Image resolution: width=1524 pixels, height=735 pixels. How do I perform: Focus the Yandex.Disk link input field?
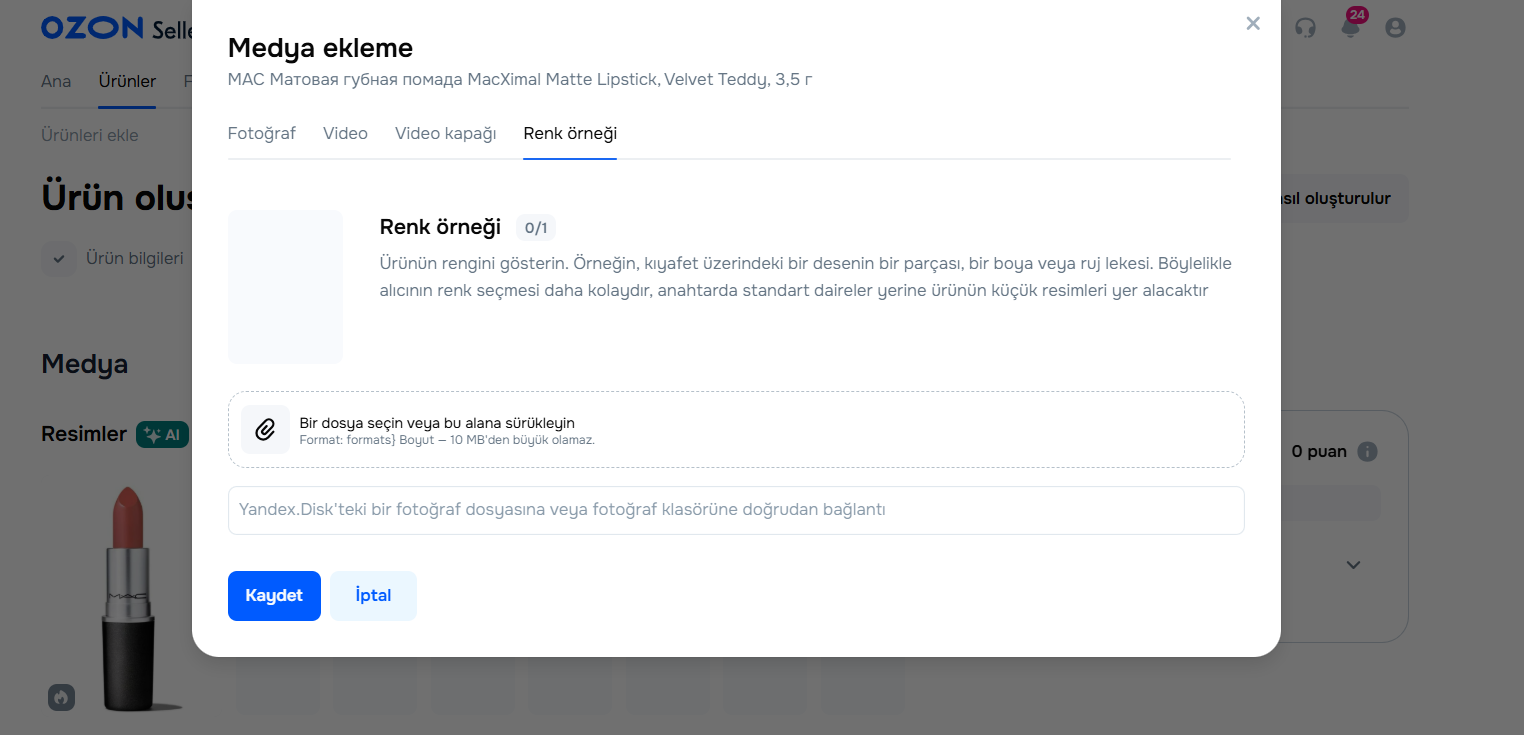tap(736, 510)
